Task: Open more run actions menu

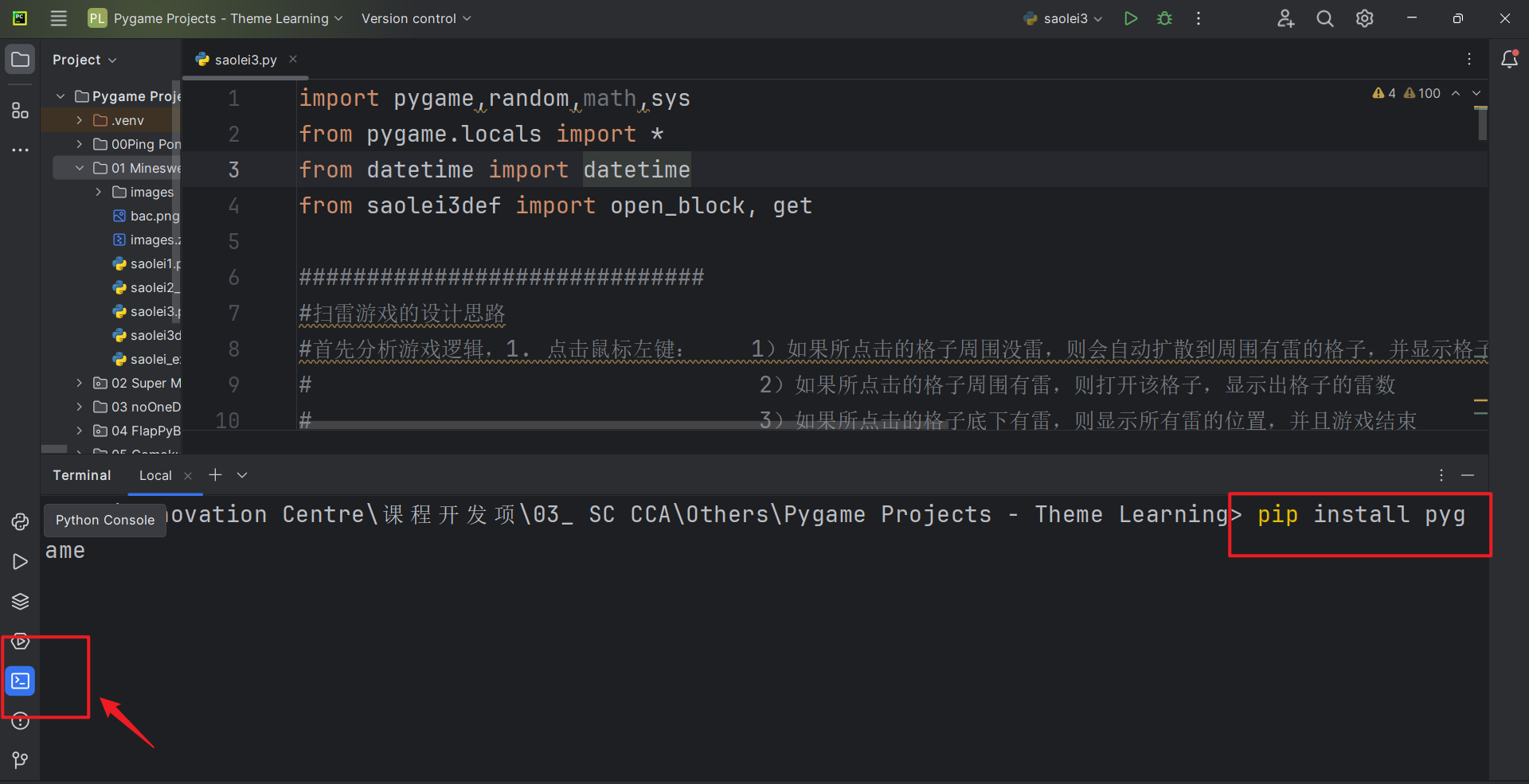Action: tap(1198, 18)
